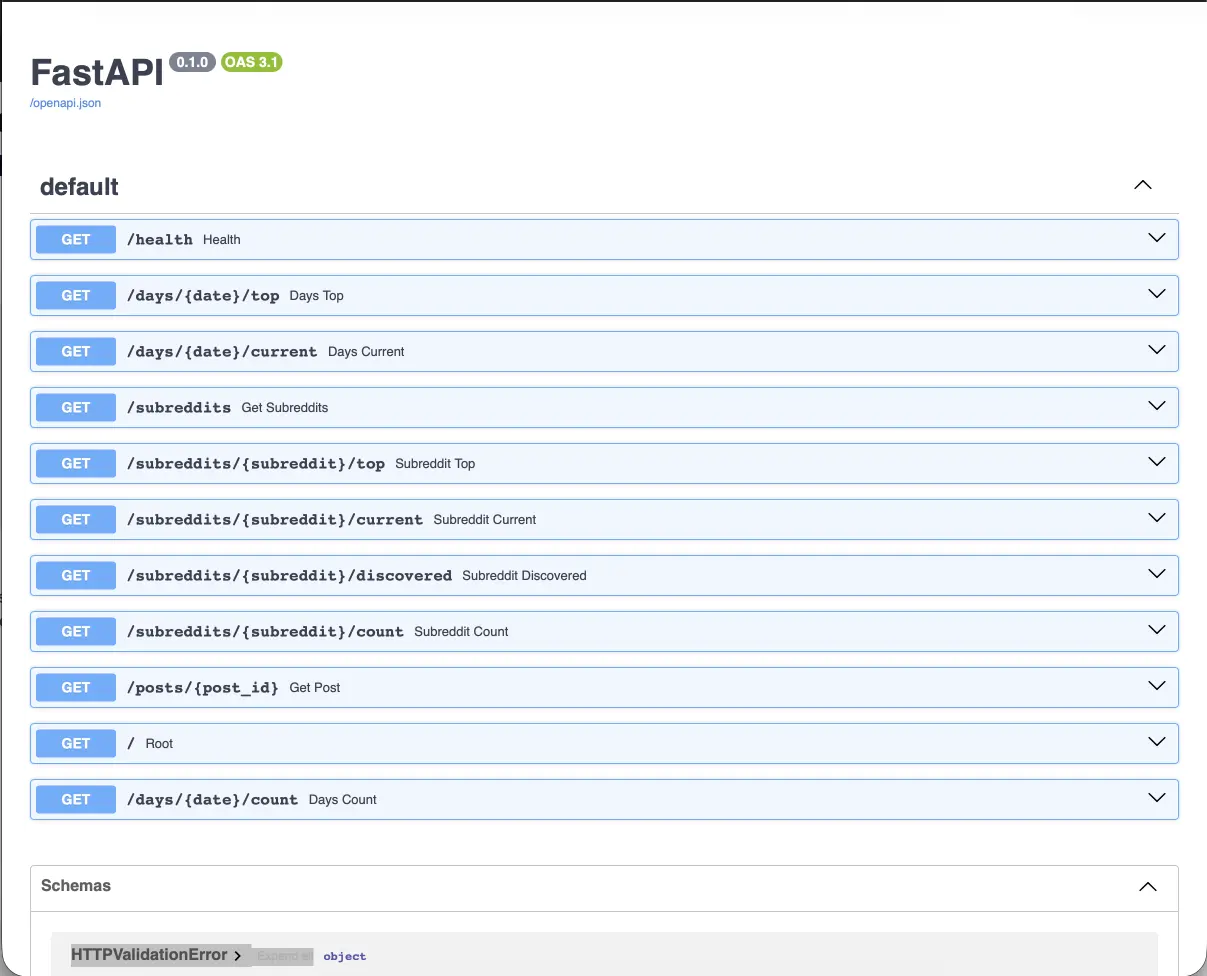Click the GET badge for Get Subreddits

tap(76, 407)
